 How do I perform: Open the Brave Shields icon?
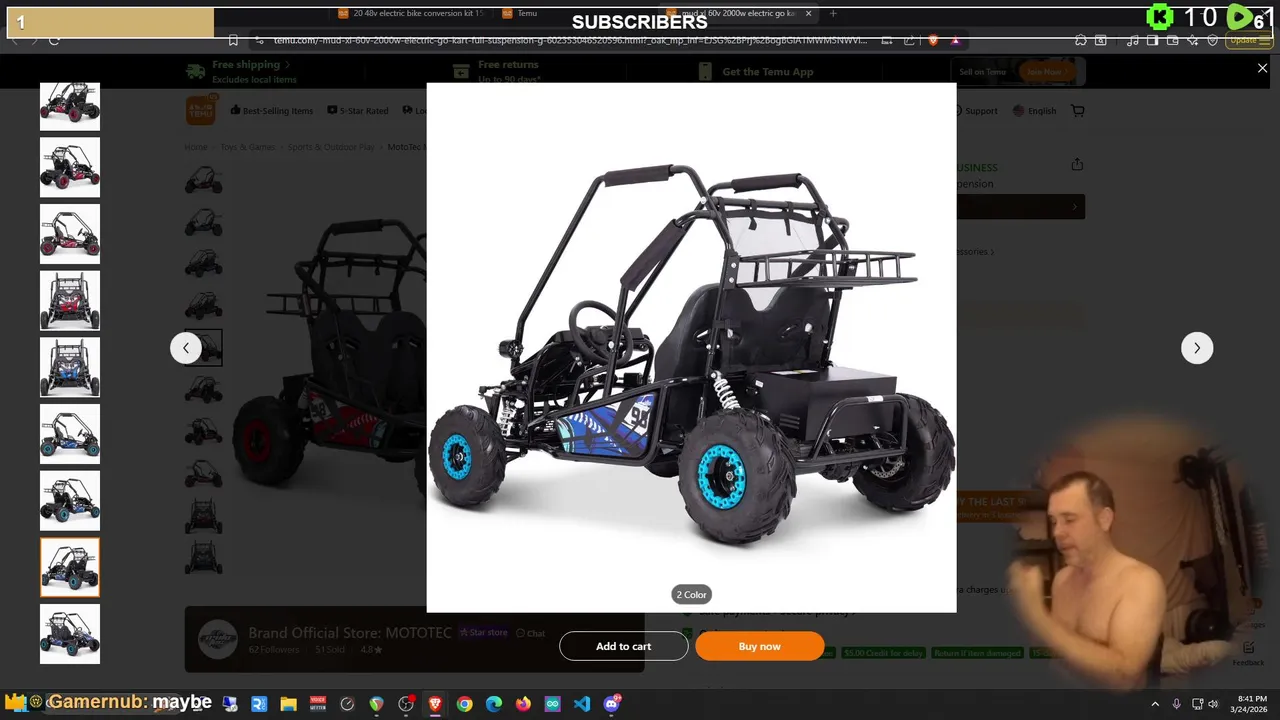(933, 40)
